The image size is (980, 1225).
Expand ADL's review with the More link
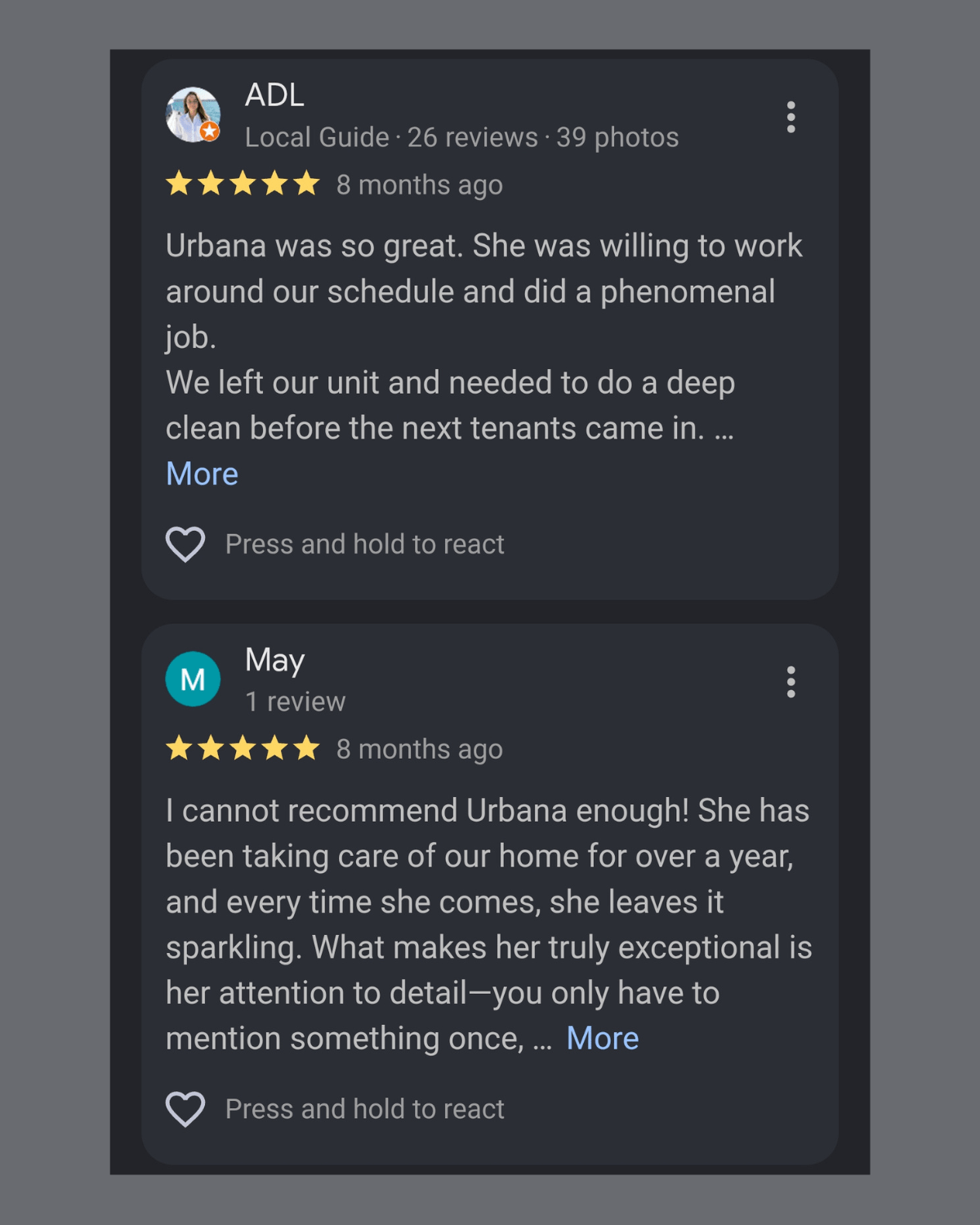tap(202, 474)
